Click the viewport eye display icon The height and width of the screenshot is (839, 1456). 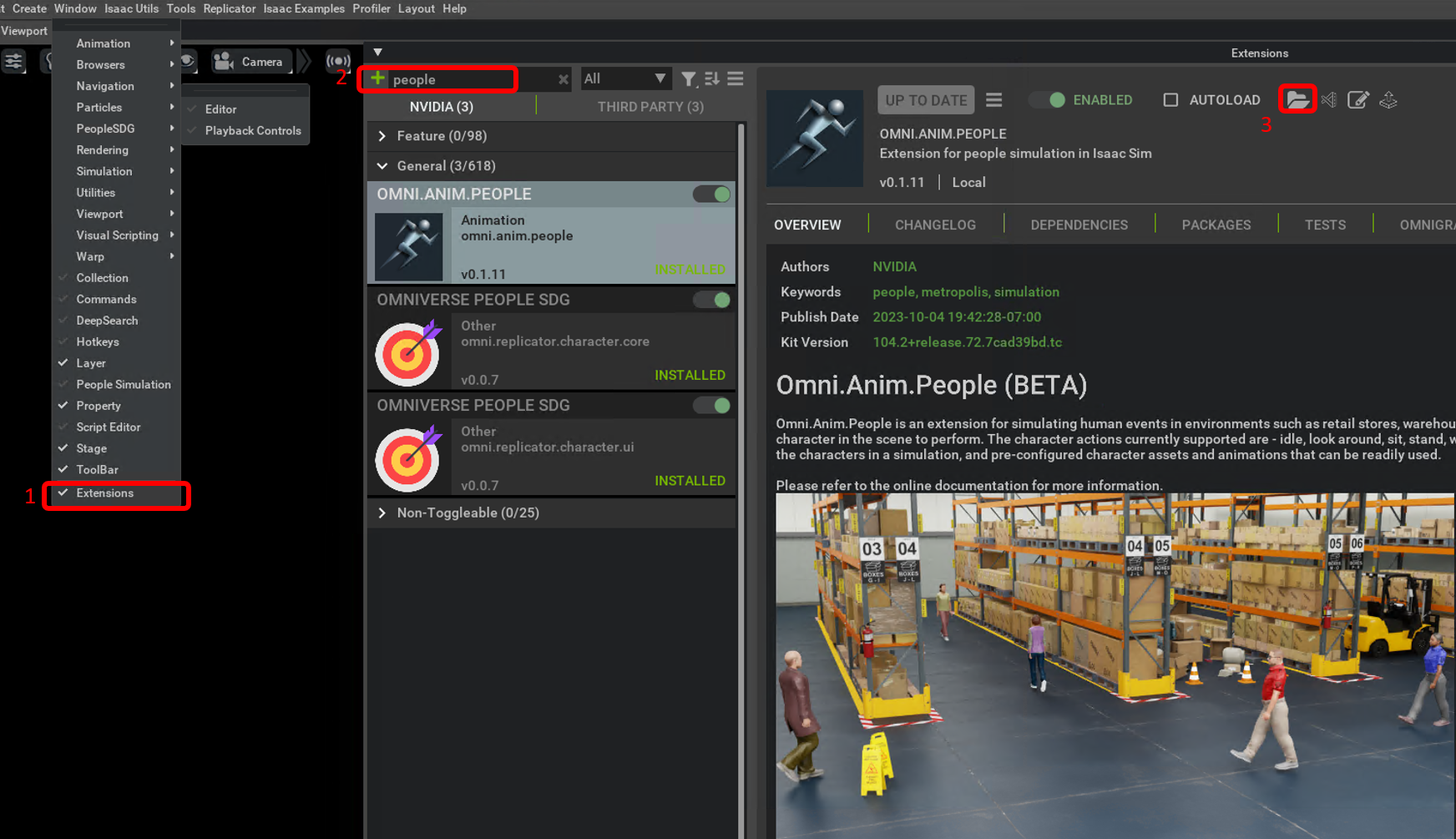pyautogui.click(x=188, y=61)
